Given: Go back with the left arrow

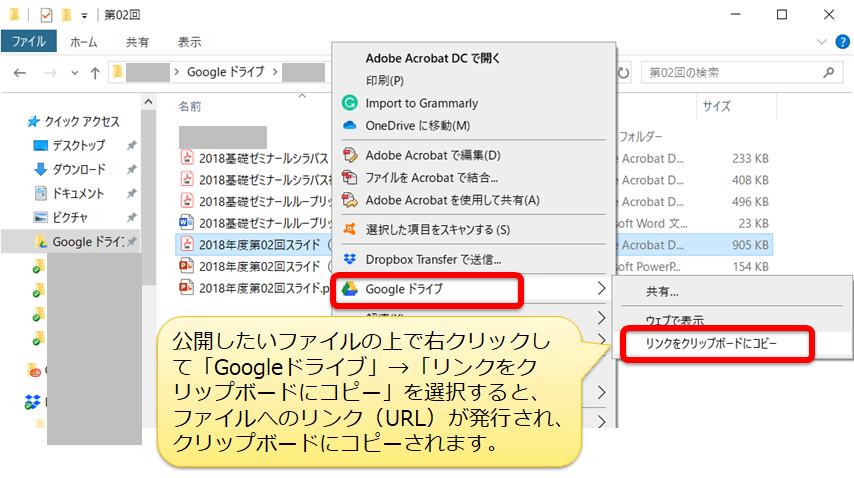Looking at the screenshot, I should click(x=20, y=72).
